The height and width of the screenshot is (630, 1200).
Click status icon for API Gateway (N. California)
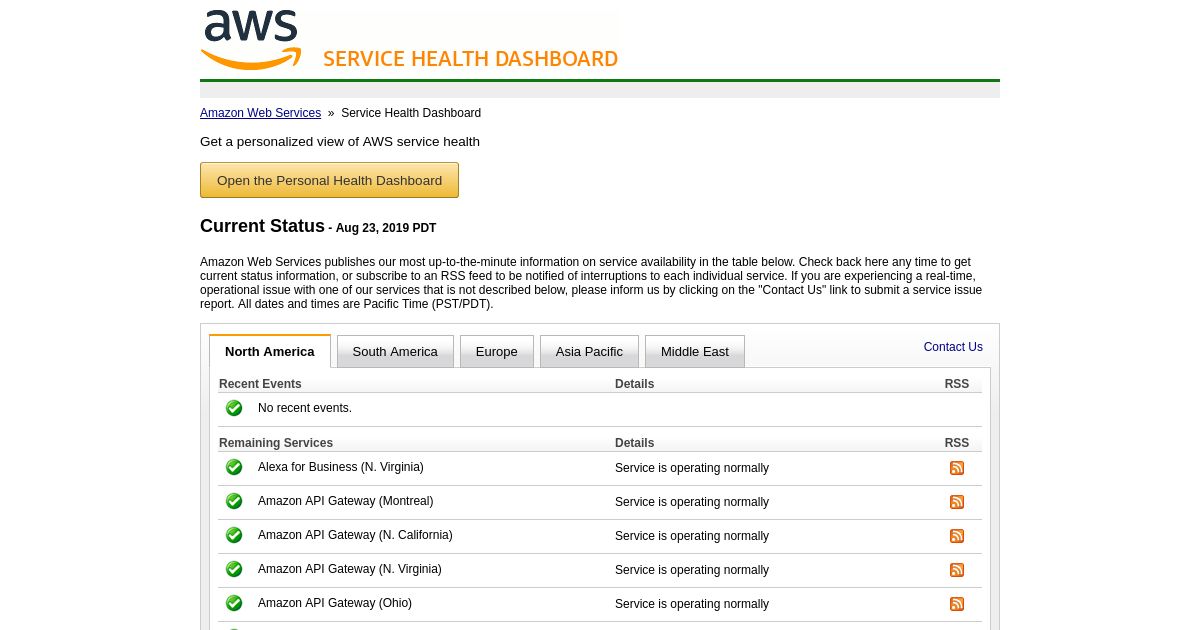(234, 535)
